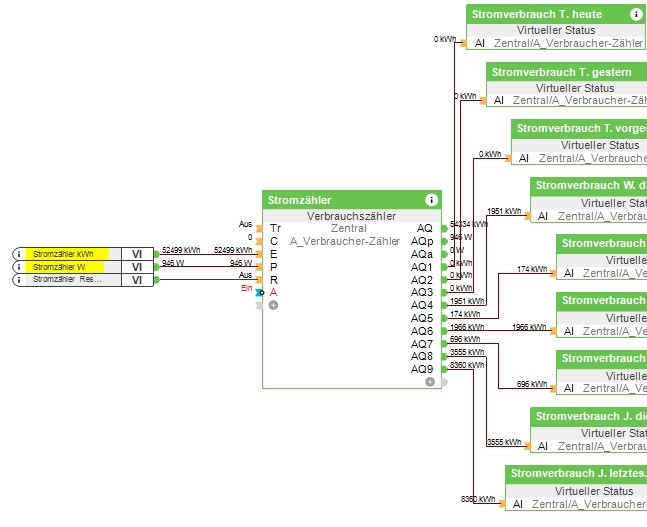Select the Stromzähler Res... label

[67, 279]
